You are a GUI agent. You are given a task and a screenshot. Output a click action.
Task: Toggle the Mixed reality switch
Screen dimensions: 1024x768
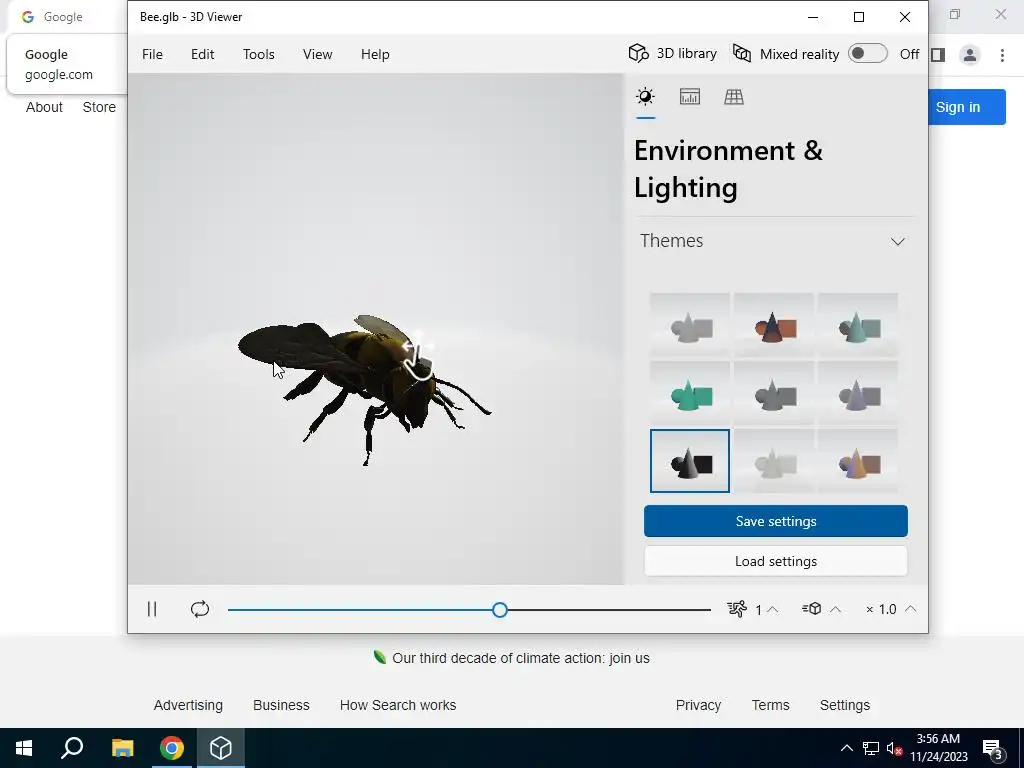pos(867,54)
